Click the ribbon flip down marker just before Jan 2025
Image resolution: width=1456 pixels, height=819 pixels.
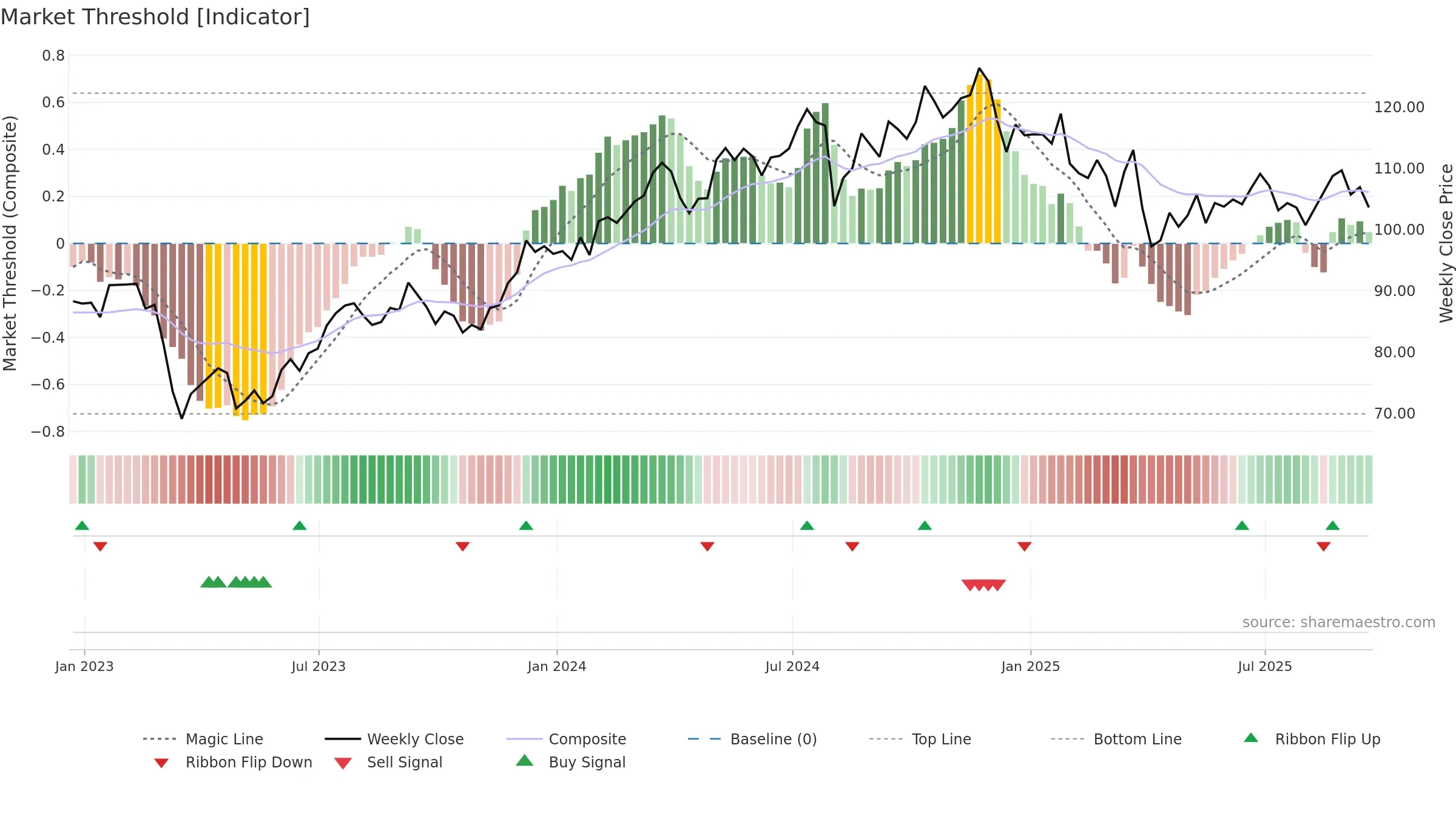(x=1025, y=547)
